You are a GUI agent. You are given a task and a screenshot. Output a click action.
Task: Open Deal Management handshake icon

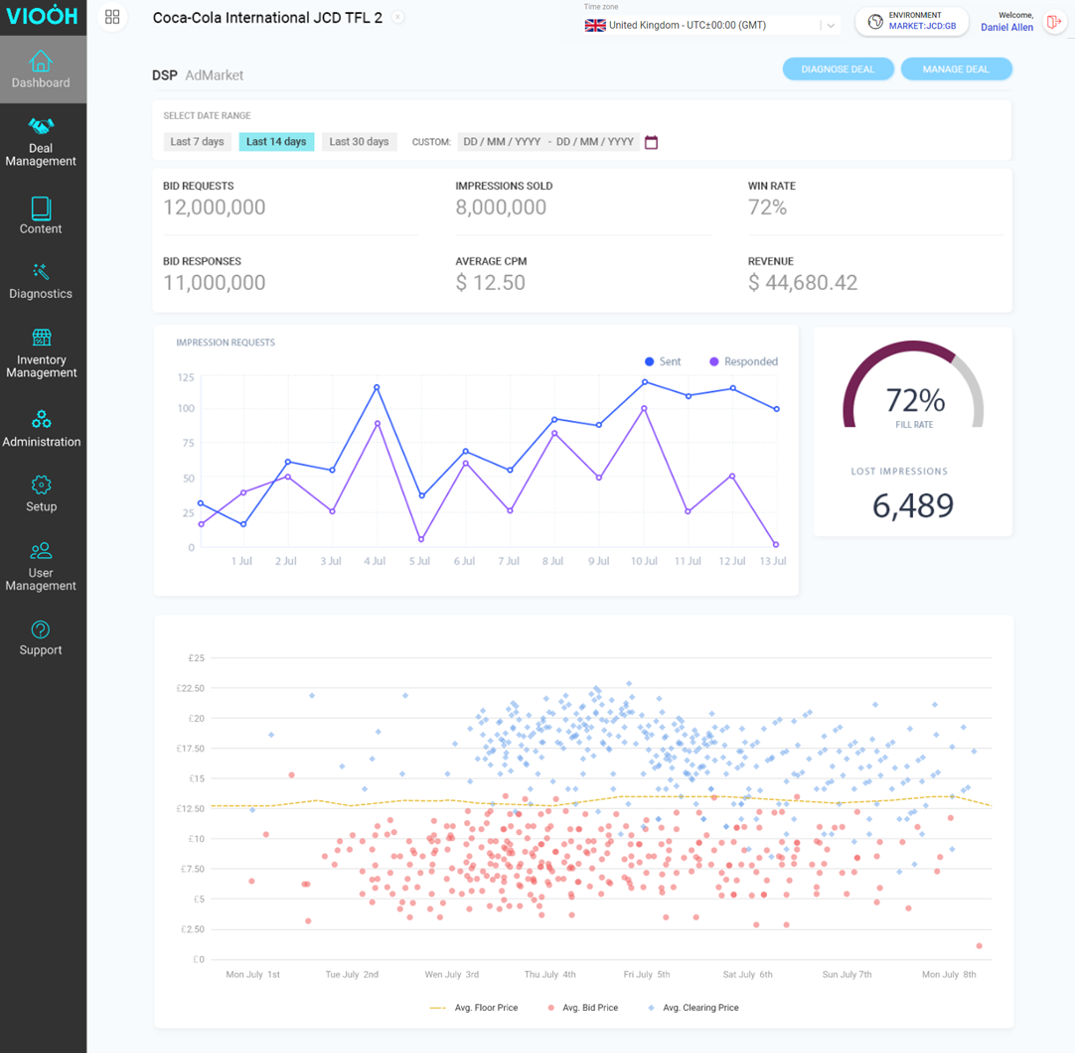41,126
